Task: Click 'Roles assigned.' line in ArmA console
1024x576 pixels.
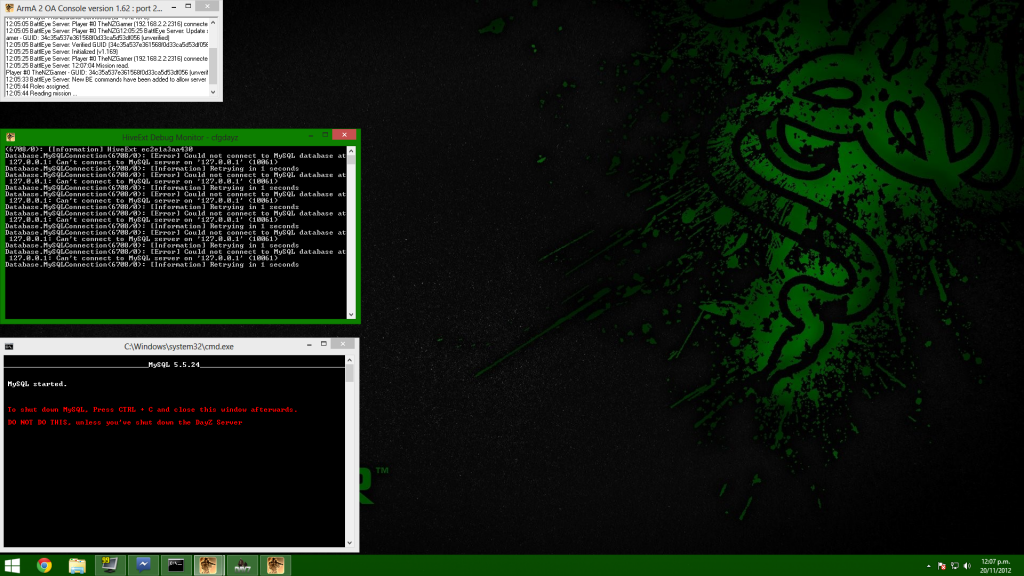Action: click(x=38, y=86)
